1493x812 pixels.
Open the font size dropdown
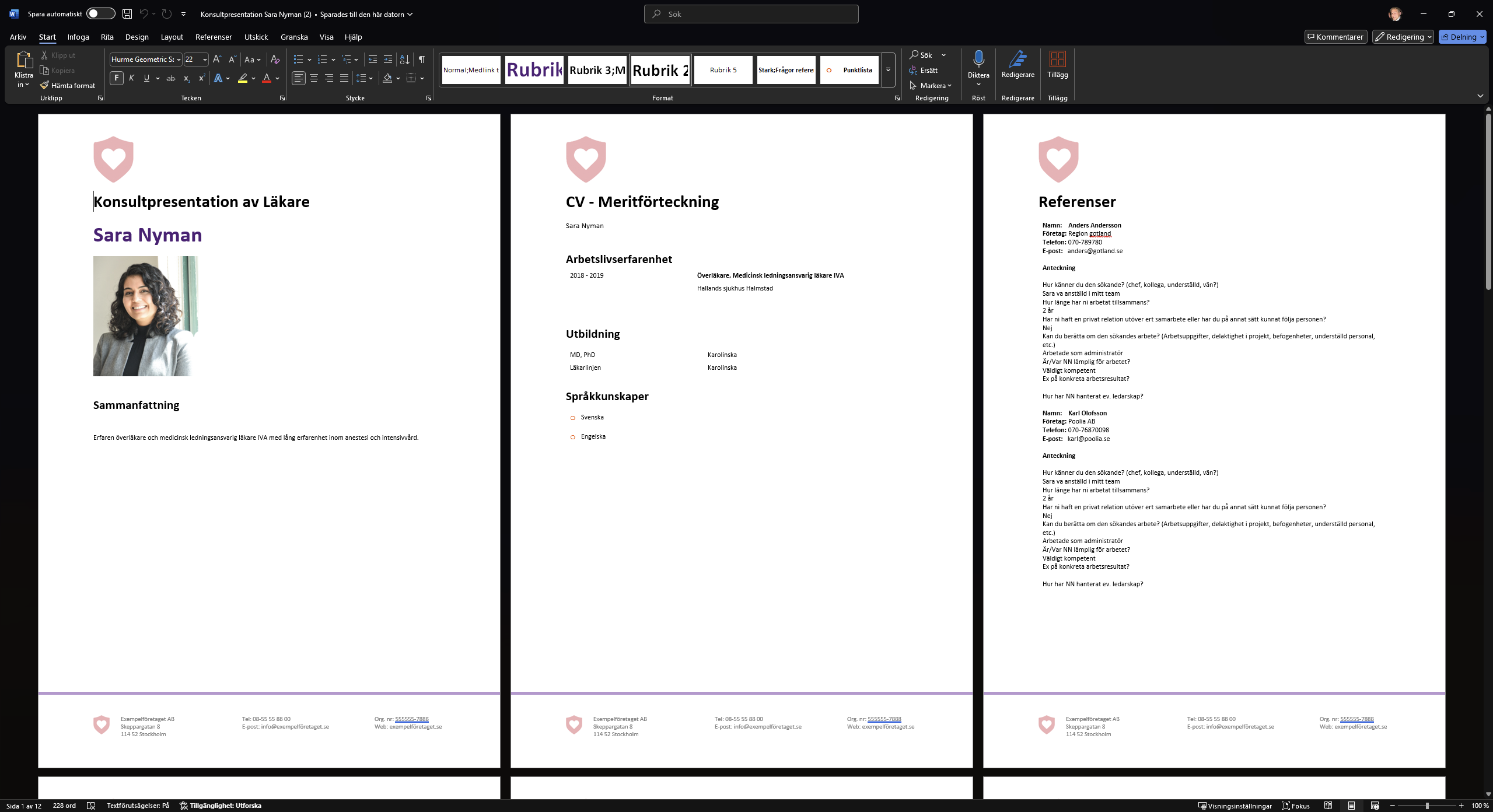[205, 60]
